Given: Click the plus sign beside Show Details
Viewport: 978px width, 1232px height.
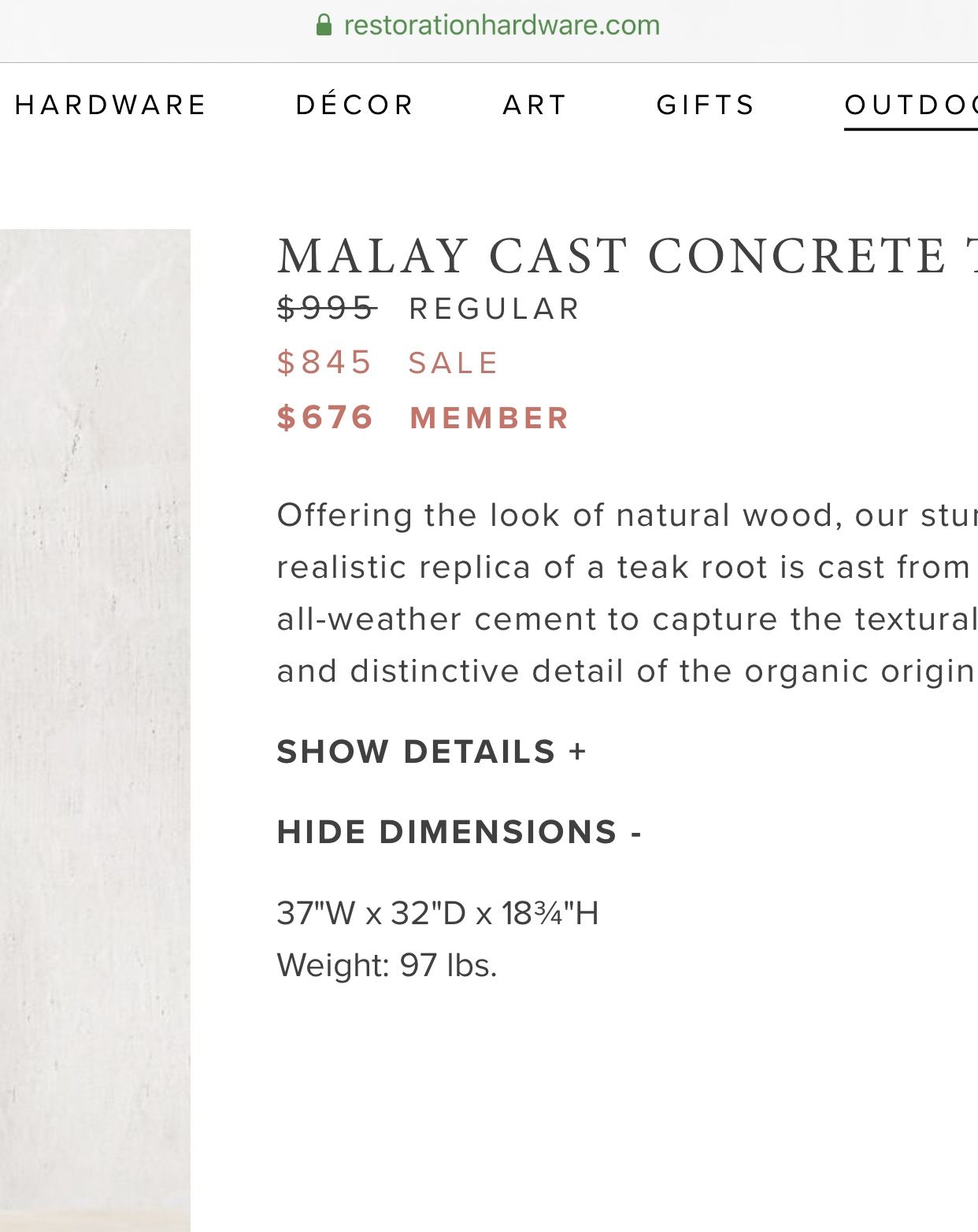Looking at the screenshot, I should [x=578, y=751].
